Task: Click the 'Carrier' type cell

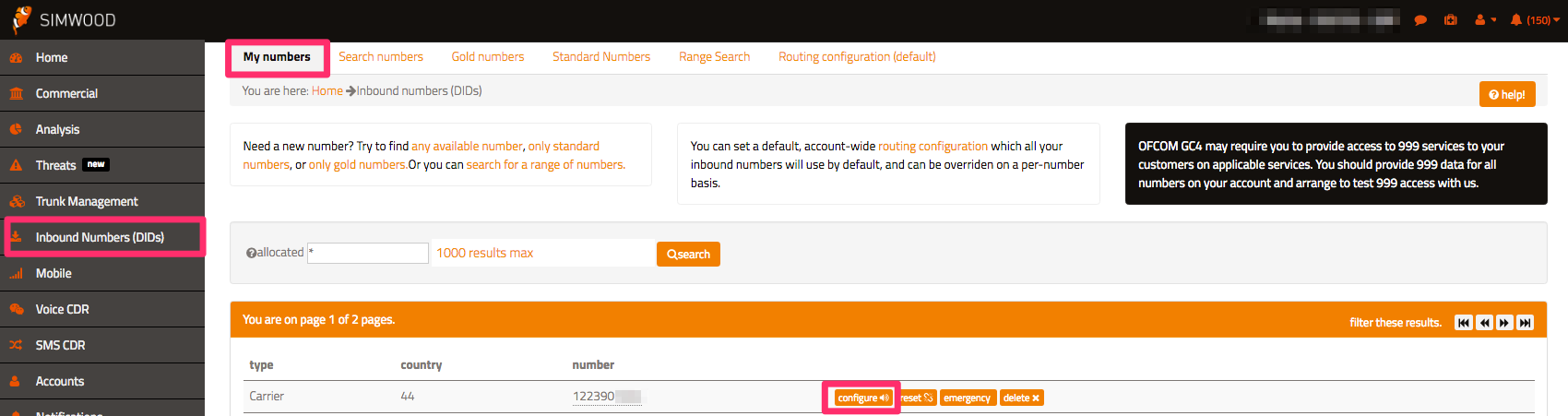Action: tap(267, 397)
